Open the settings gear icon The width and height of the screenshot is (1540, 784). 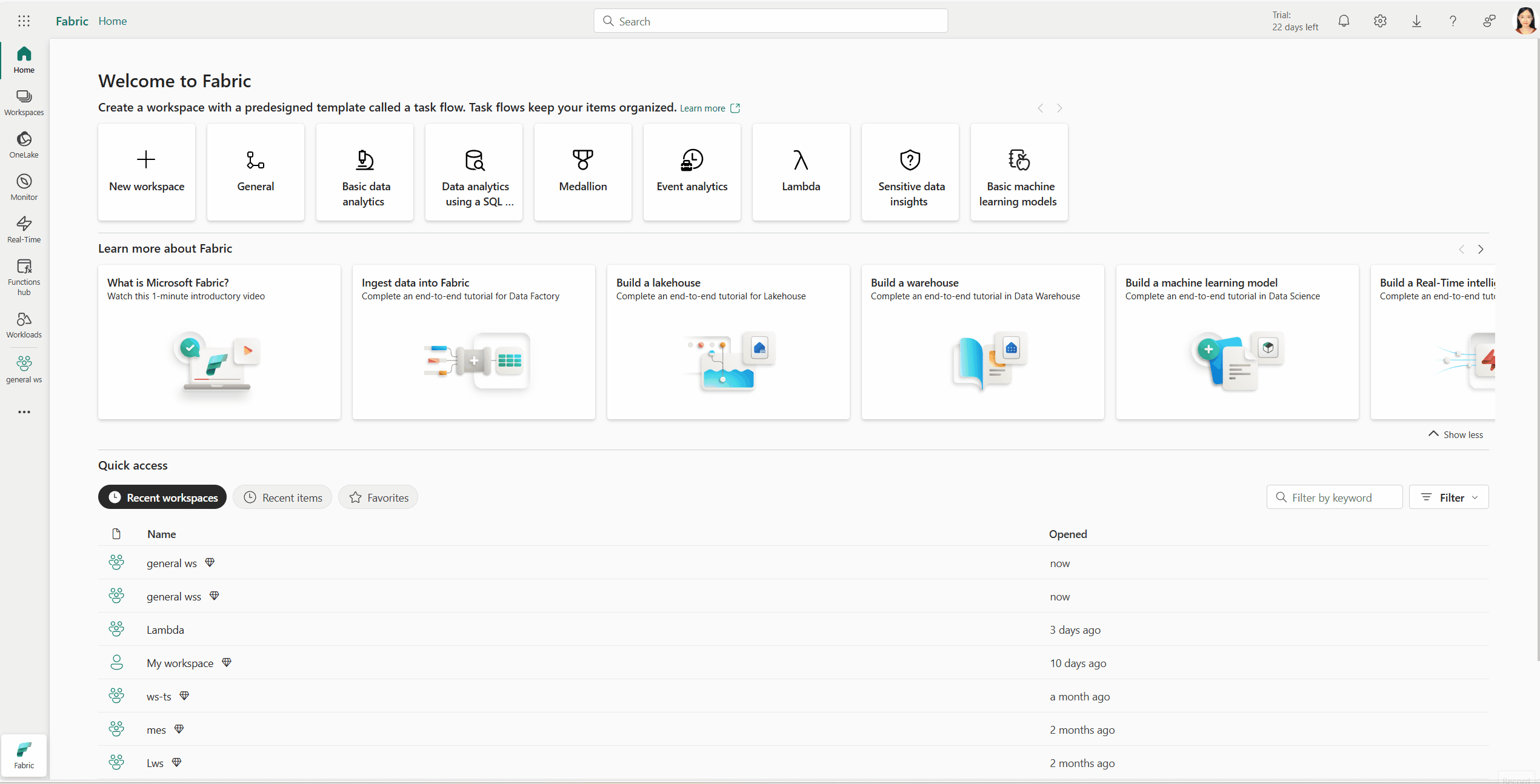pos(1380,21)
